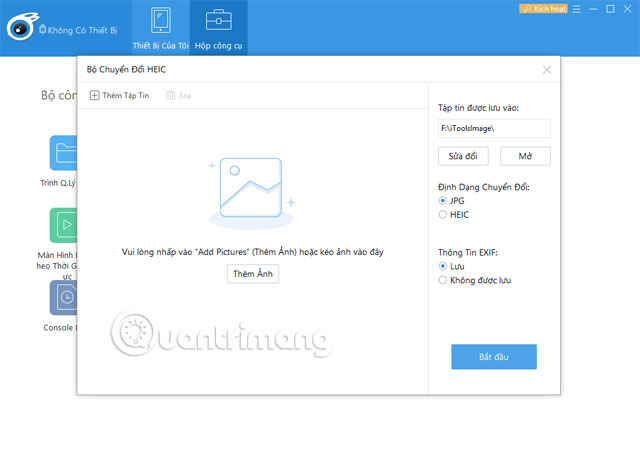This screenshot has width=640, height=450.
Task: Click the iTools eye logo
Action: 22,27
